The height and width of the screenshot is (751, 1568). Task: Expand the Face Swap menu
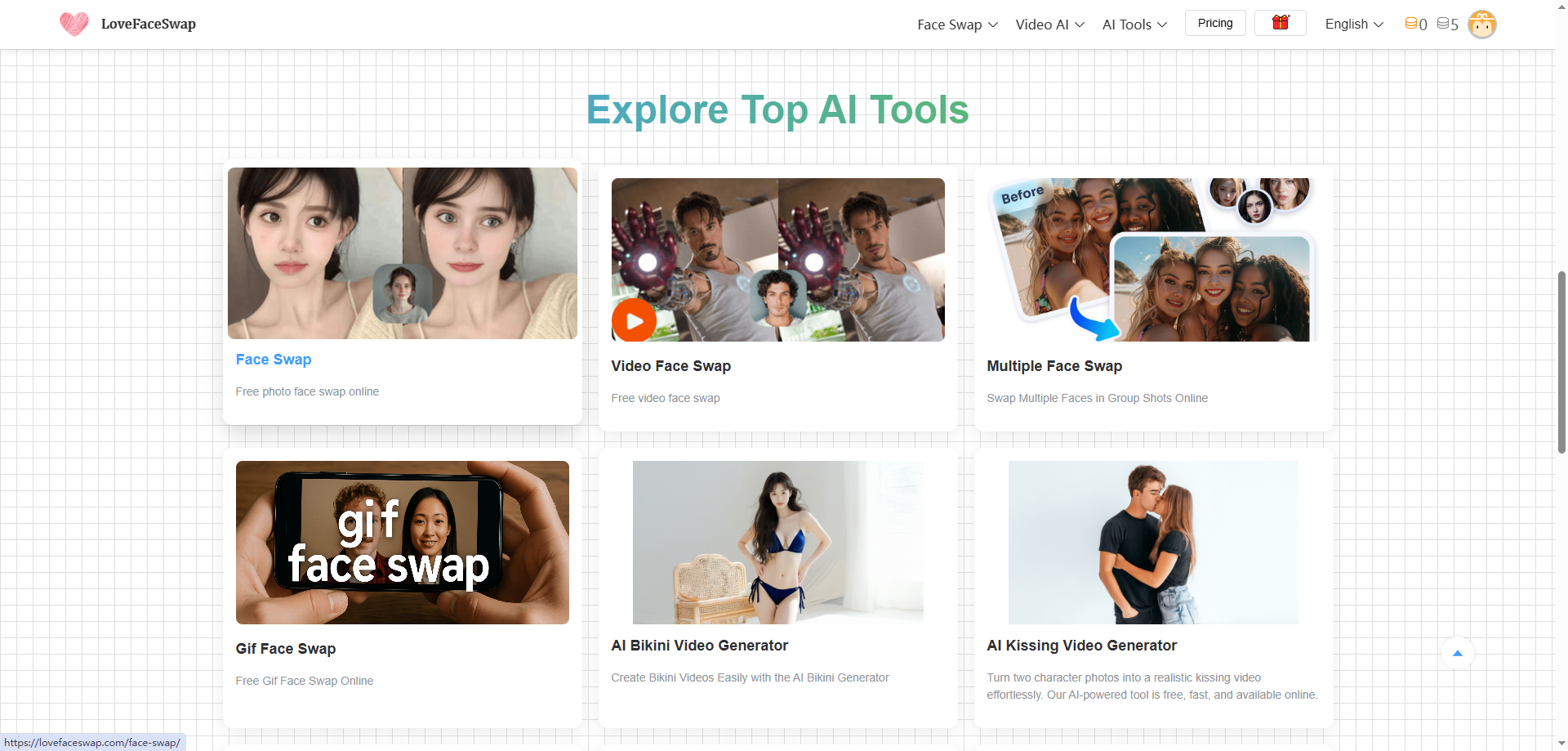957,25
